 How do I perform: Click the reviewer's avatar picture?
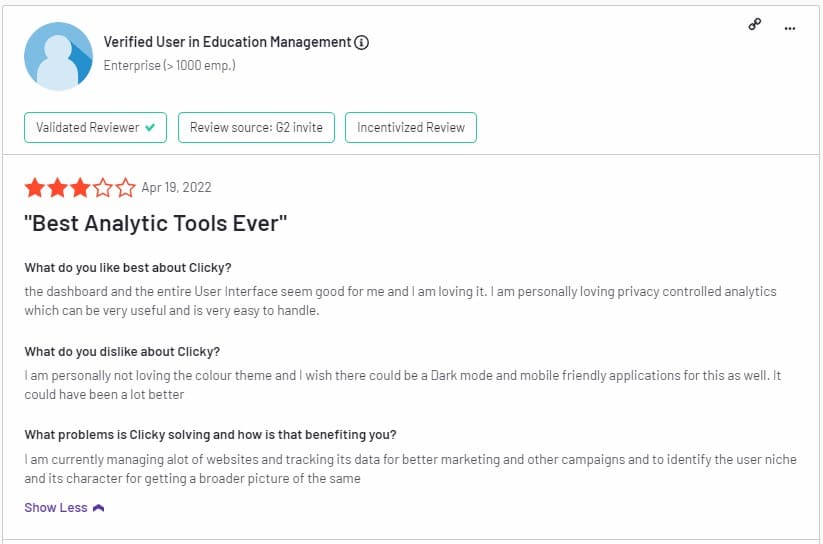58,56
